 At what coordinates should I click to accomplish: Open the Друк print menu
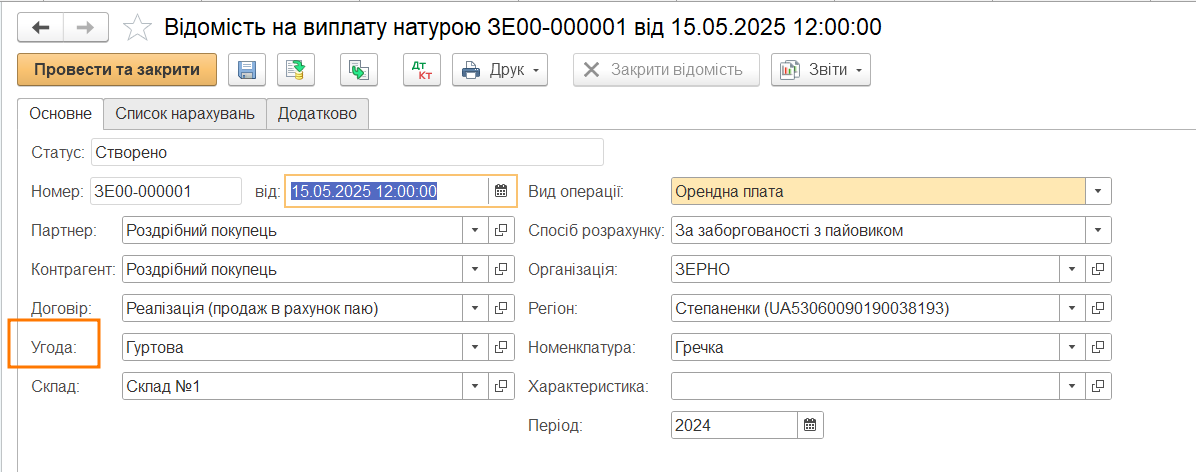pyautogui.click(x=501, y=70)
